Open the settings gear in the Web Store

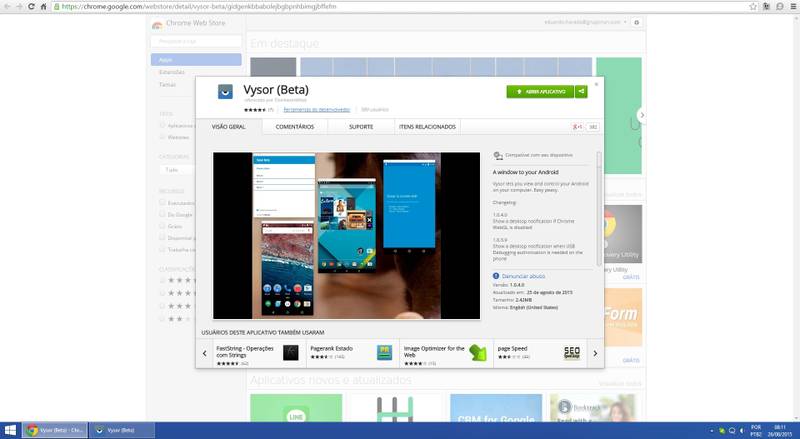coord(636,22)
